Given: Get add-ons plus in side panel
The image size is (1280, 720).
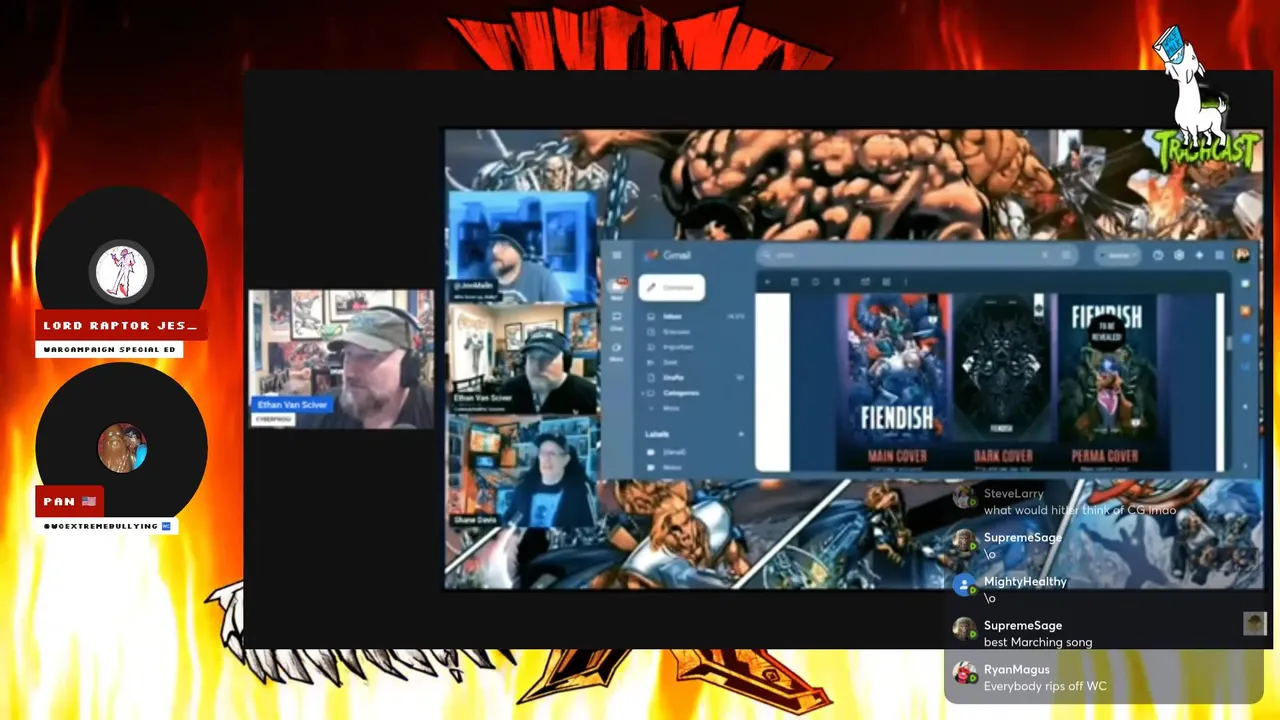Looking at the screenshot, I should [1245, 406].
